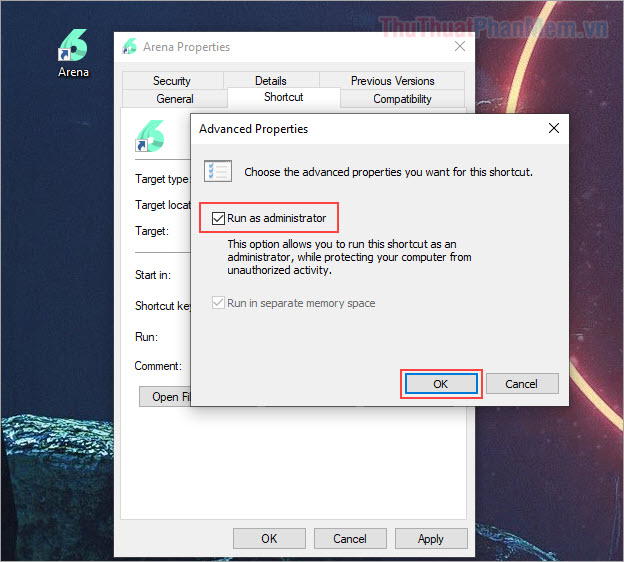Click OK at bottom of Arena Properties
624x562 pixels.
pyautogui.click(x=269, y=538)
